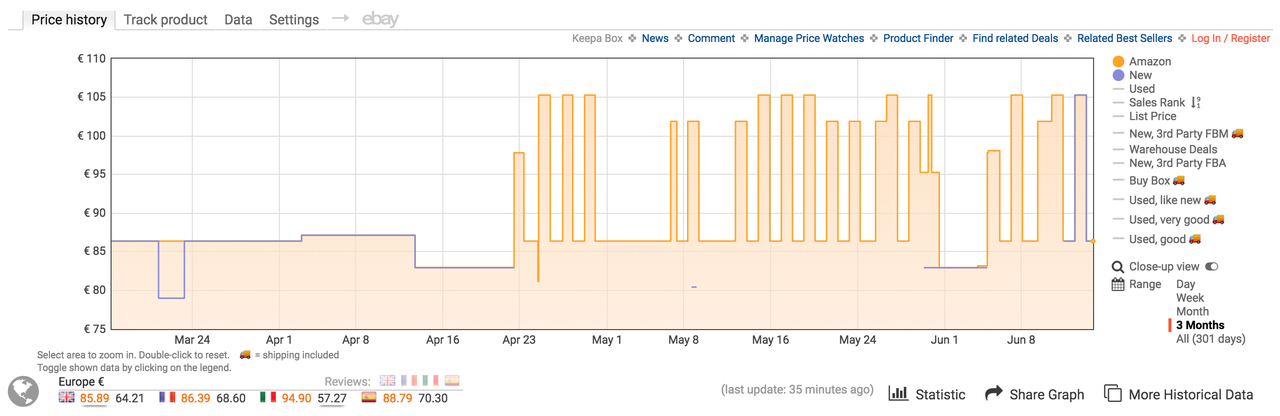Show New, 3rd Party FBA series

tap(1177, 163)
